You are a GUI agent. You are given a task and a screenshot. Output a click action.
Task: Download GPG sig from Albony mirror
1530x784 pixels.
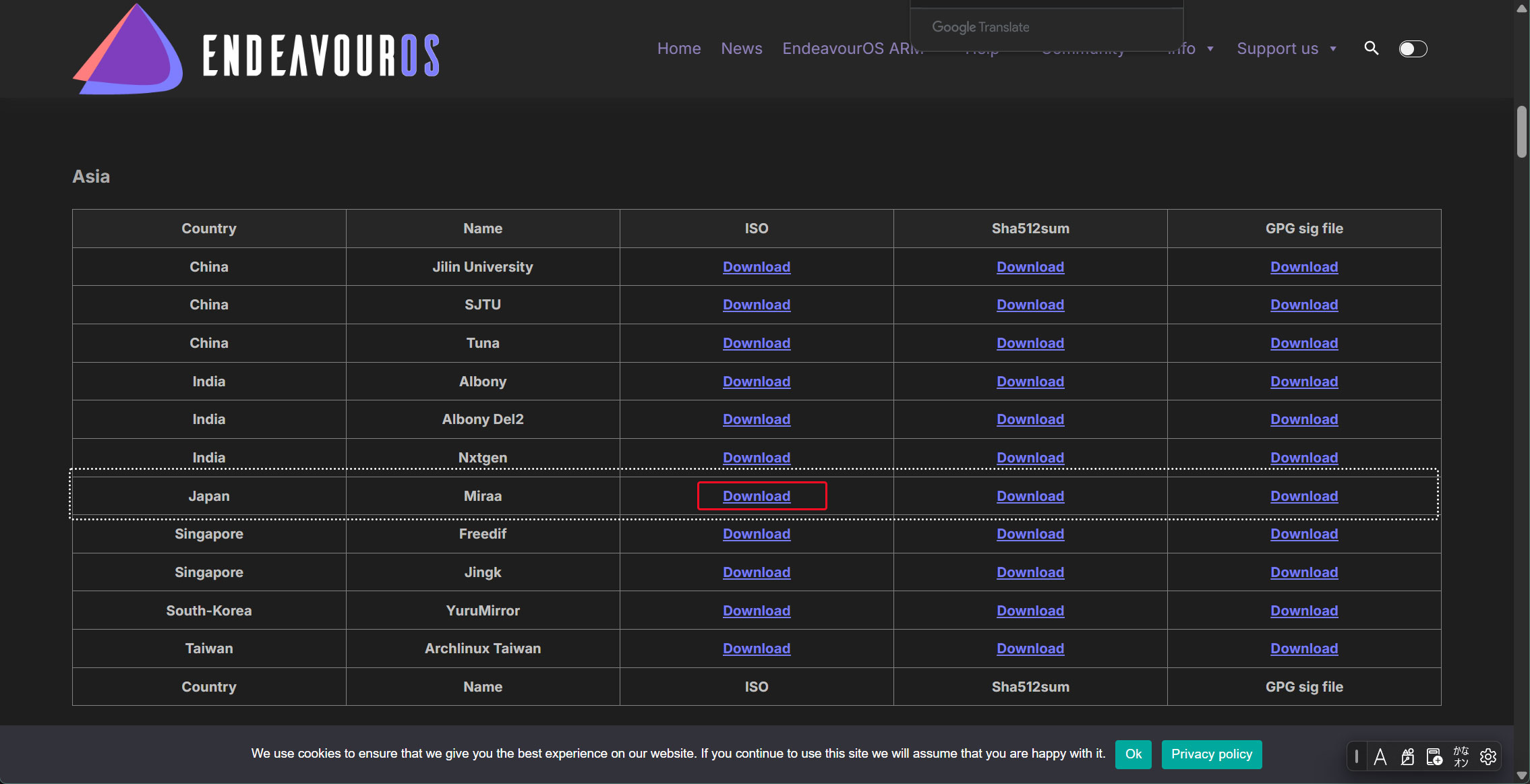pos(1304,382)
